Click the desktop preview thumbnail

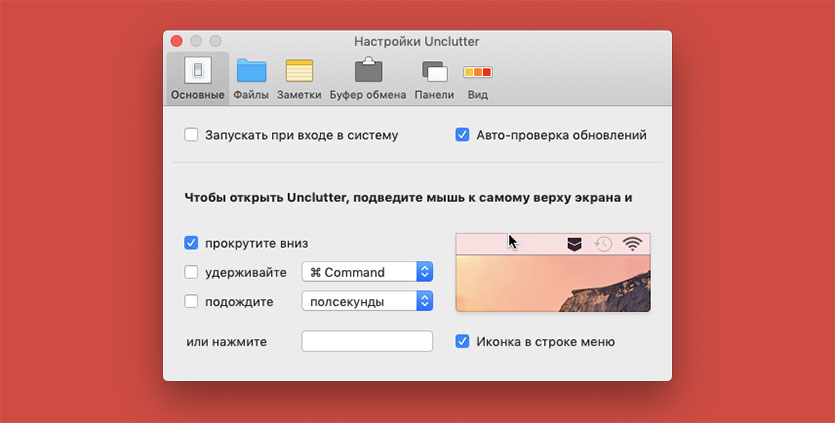tap(552, 283)
